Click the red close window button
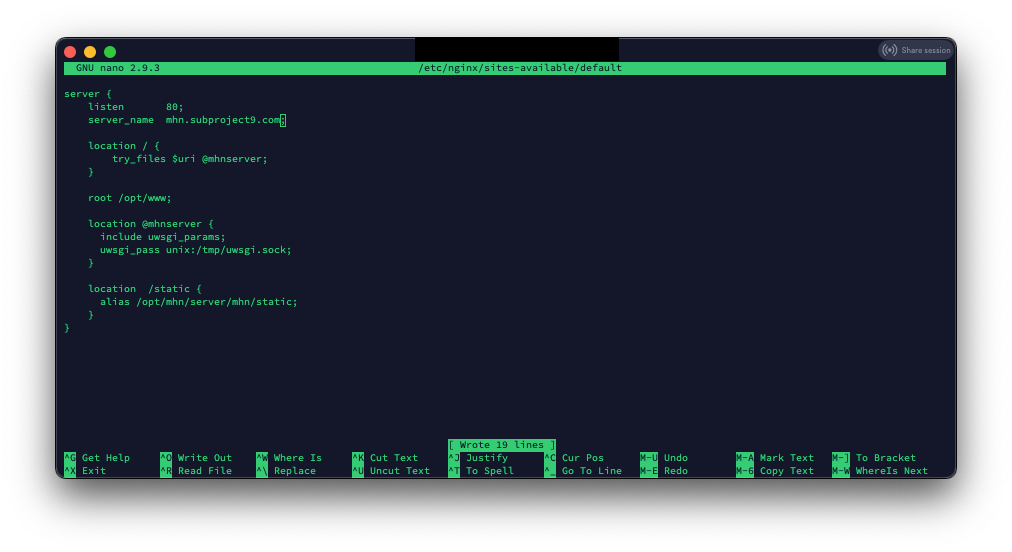1012x552 pixels. click(70, 52)
